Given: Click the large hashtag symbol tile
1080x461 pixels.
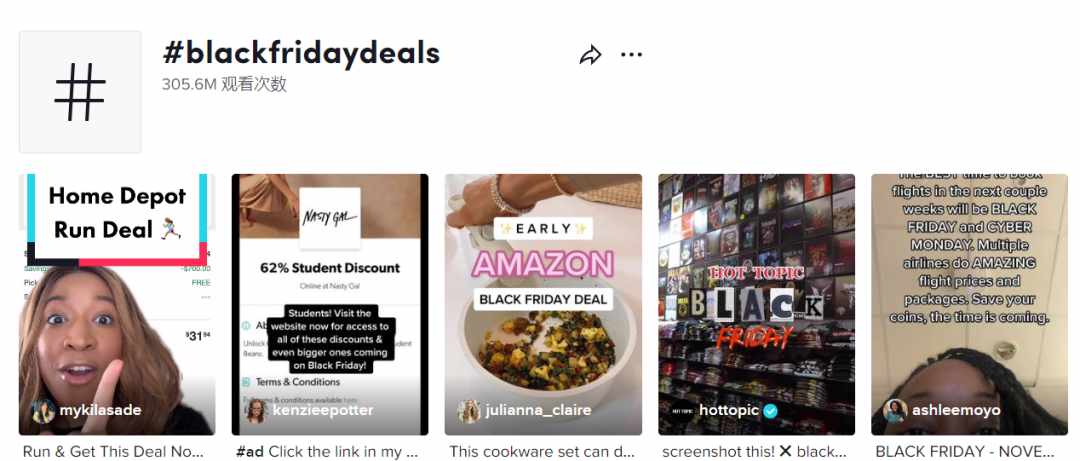Looking at the screenshot, I should click(x=80, y=92).
